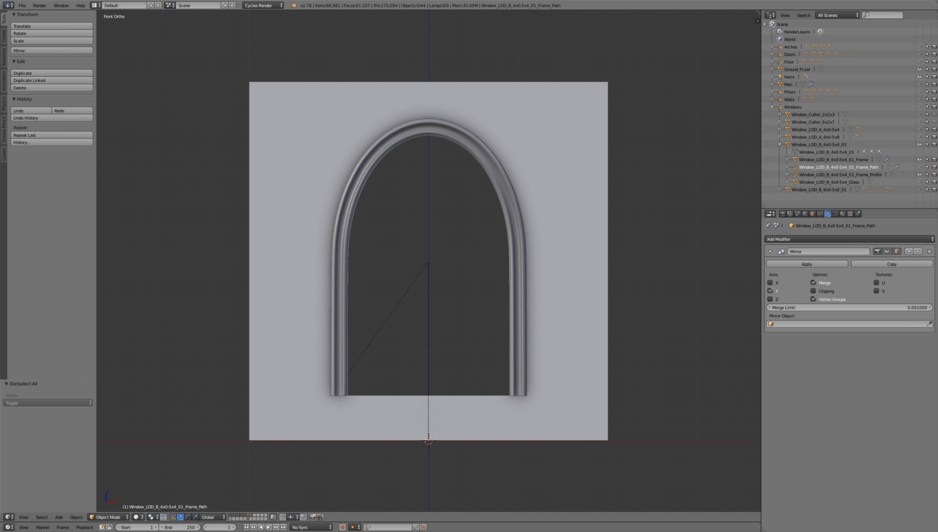Toggle the Z axis checkbox
This screenshot has width=938, height=532.
(770, 299)
